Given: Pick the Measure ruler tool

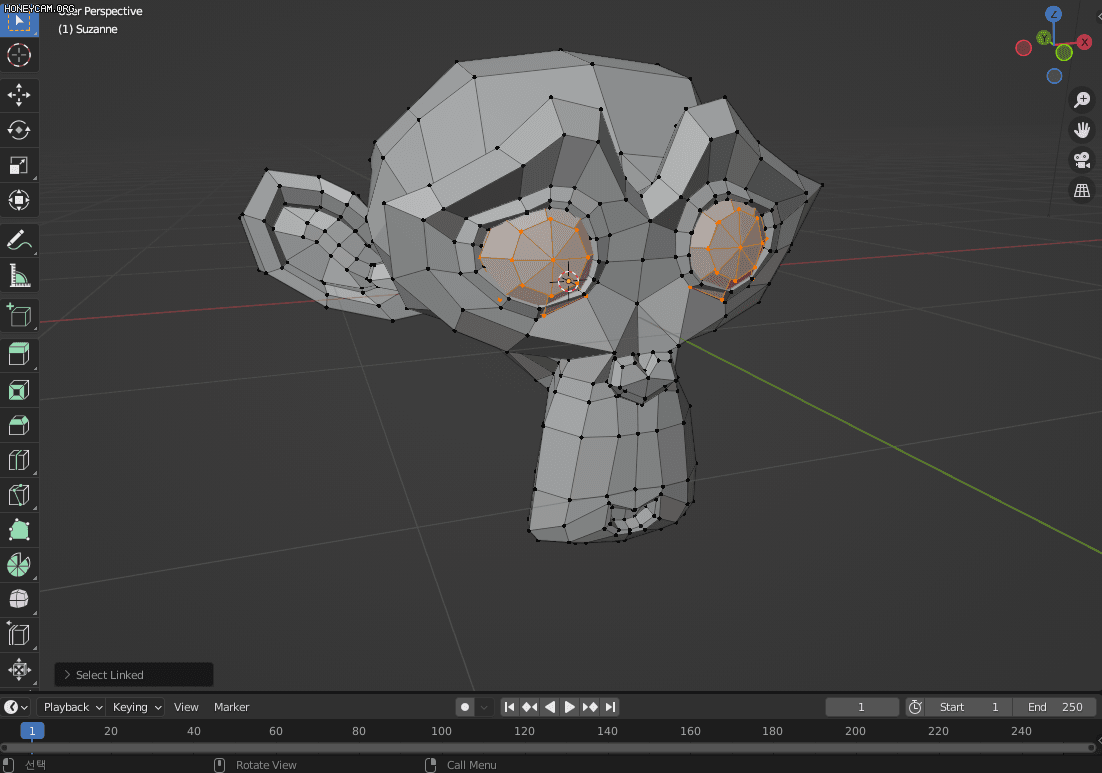Looking at the screenshot, I should [19, 275].
